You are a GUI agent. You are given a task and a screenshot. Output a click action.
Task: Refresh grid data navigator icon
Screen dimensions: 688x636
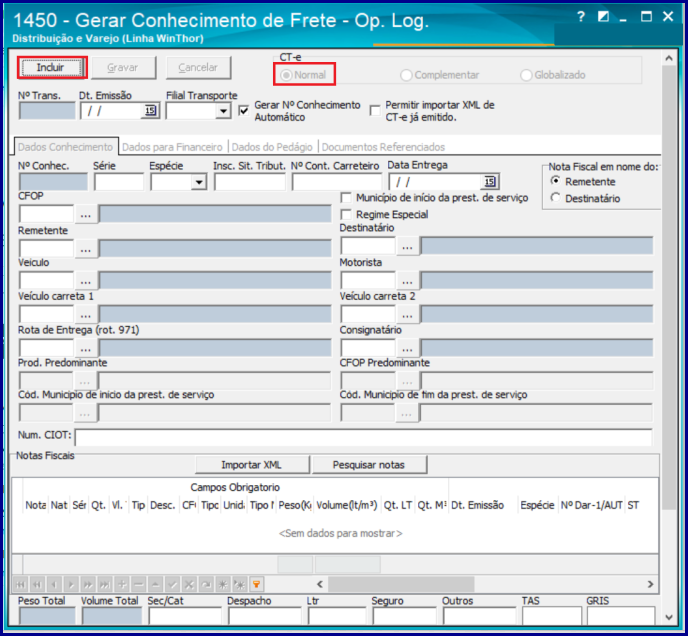coord(206,585)
